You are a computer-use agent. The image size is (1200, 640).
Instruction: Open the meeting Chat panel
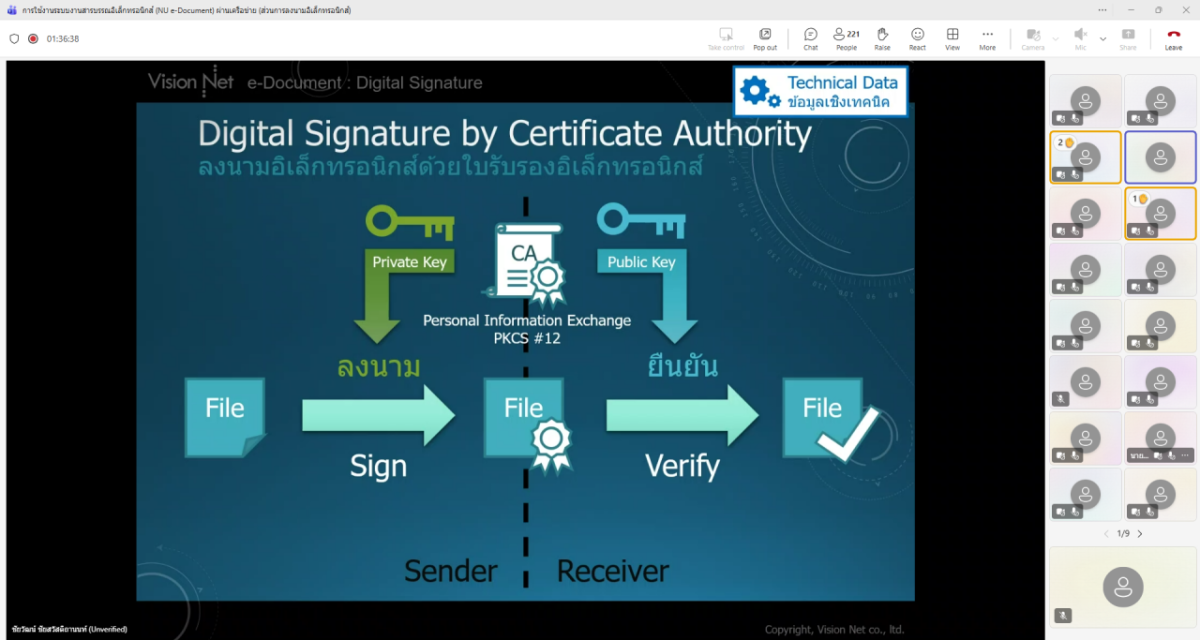pyautogui.click(x=810, y=38)
